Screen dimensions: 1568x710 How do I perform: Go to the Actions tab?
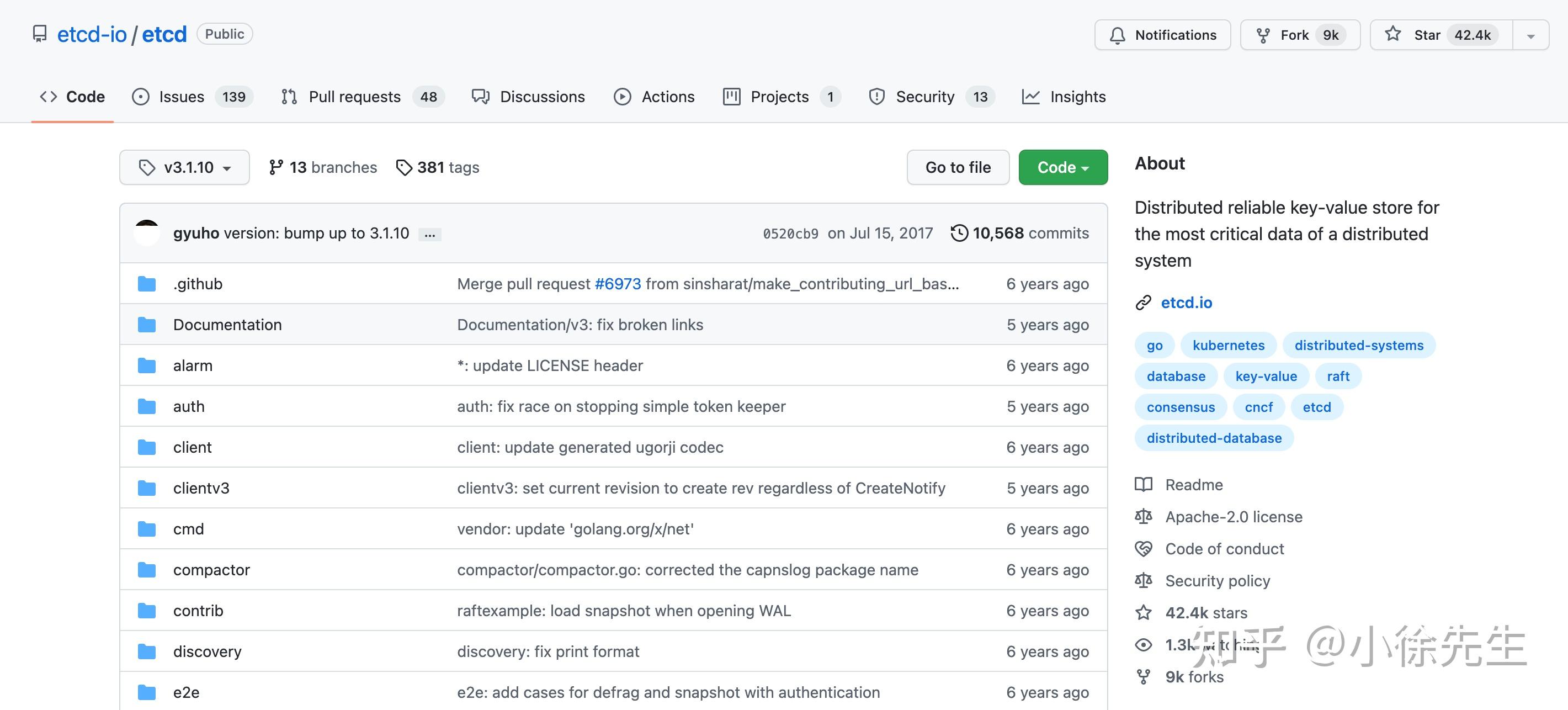pos(667,97)
